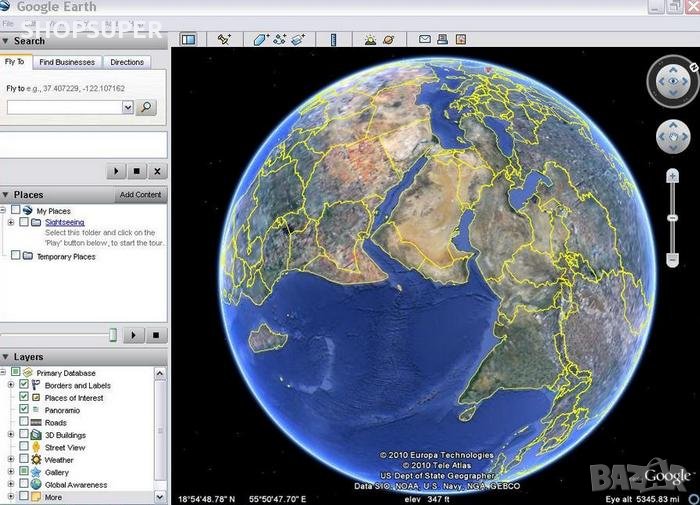Enable the Roads layer checkbox
Screen dimensions: 700x505
[24, 423]
